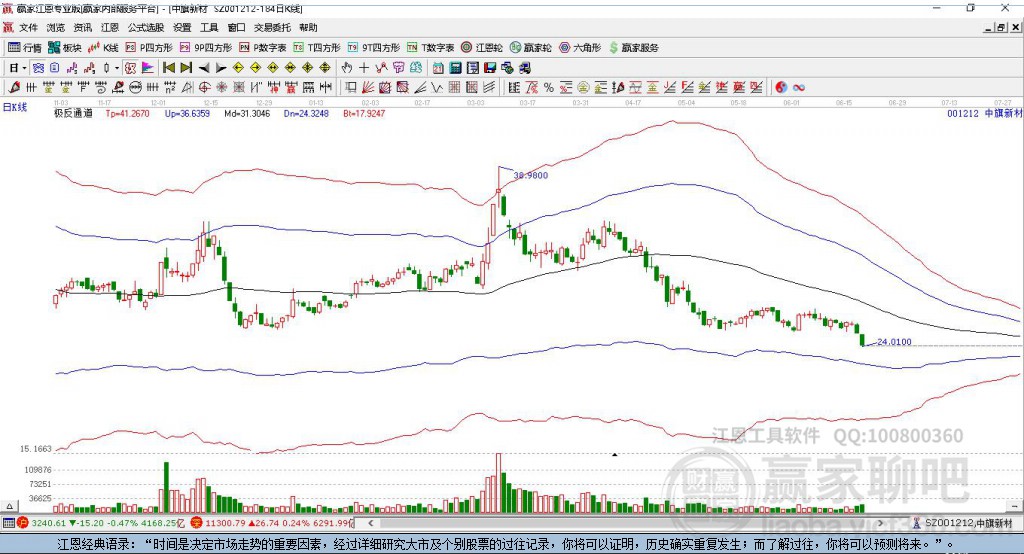Open the 江恩轮 Gann wheel
Image resolution: width=1024 pixels, height=554 pixels.
pos(482,48)
